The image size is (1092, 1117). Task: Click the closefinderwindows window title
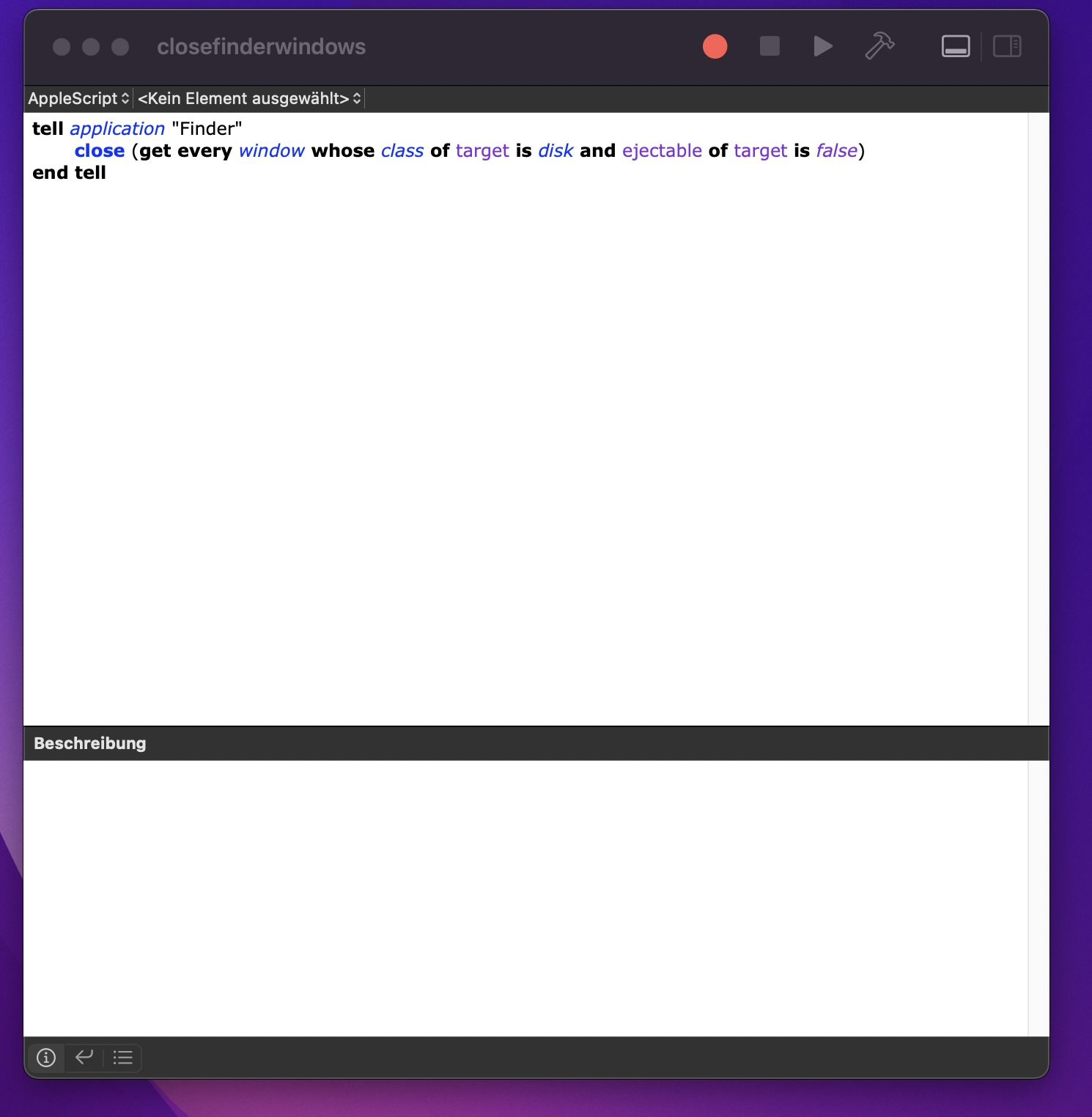tap(262, 47)
